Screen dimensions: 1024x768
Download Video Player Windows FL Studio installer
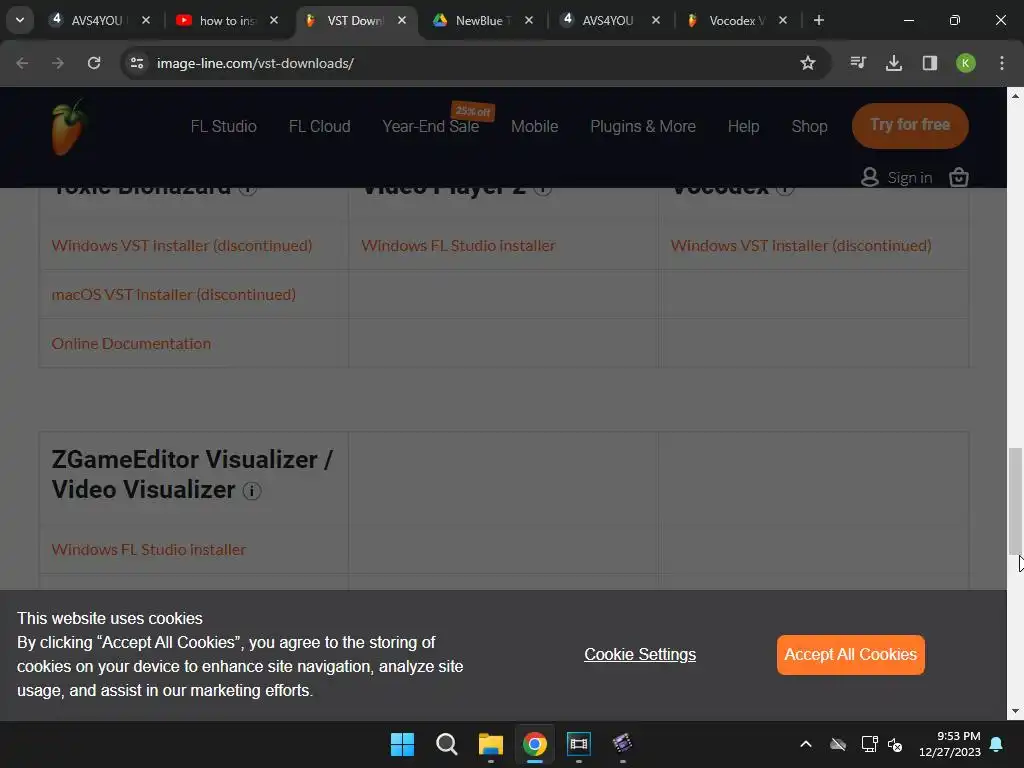(458, 246)
